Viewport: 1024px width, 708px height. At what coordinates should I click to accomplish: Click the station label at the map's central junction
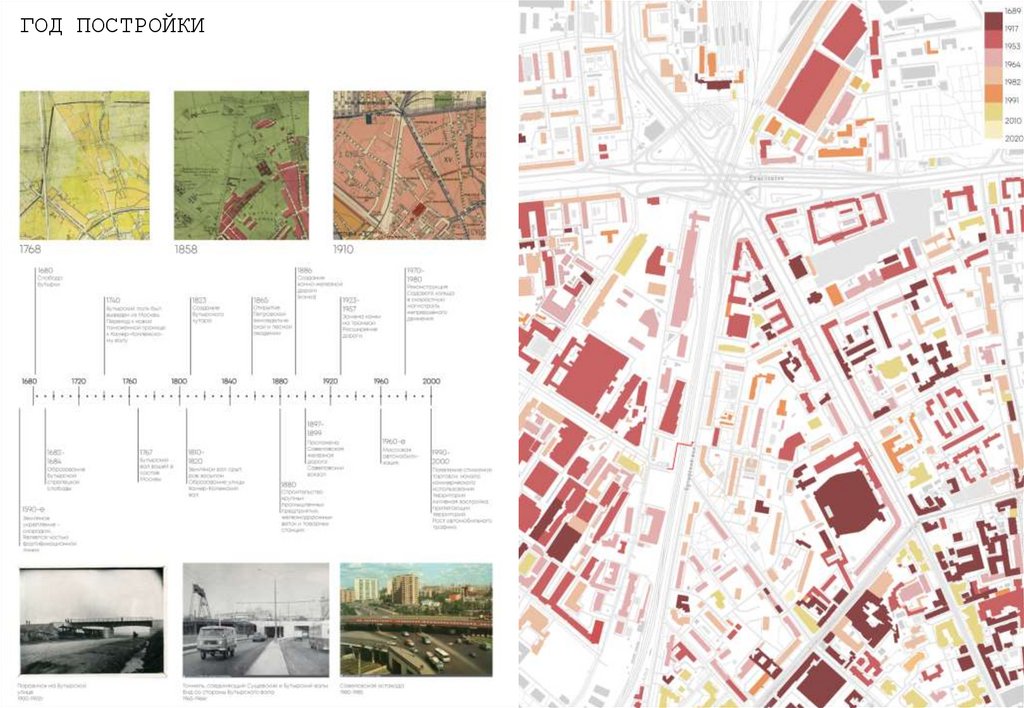[767, 177]
